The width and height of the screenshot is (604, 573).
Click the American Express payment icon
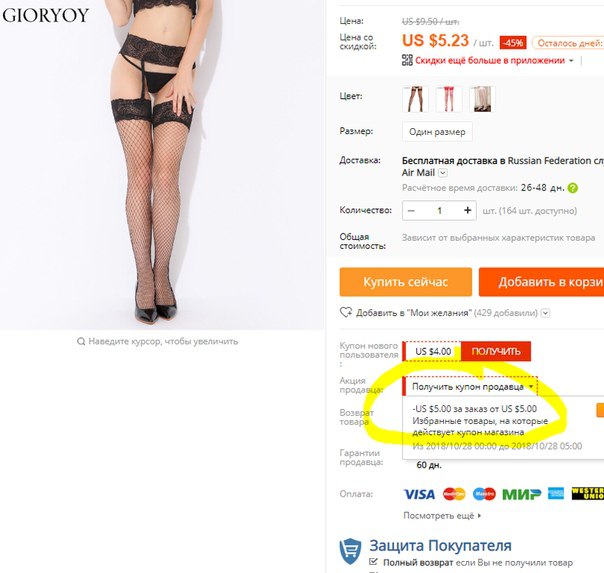(x=556, y=494)
